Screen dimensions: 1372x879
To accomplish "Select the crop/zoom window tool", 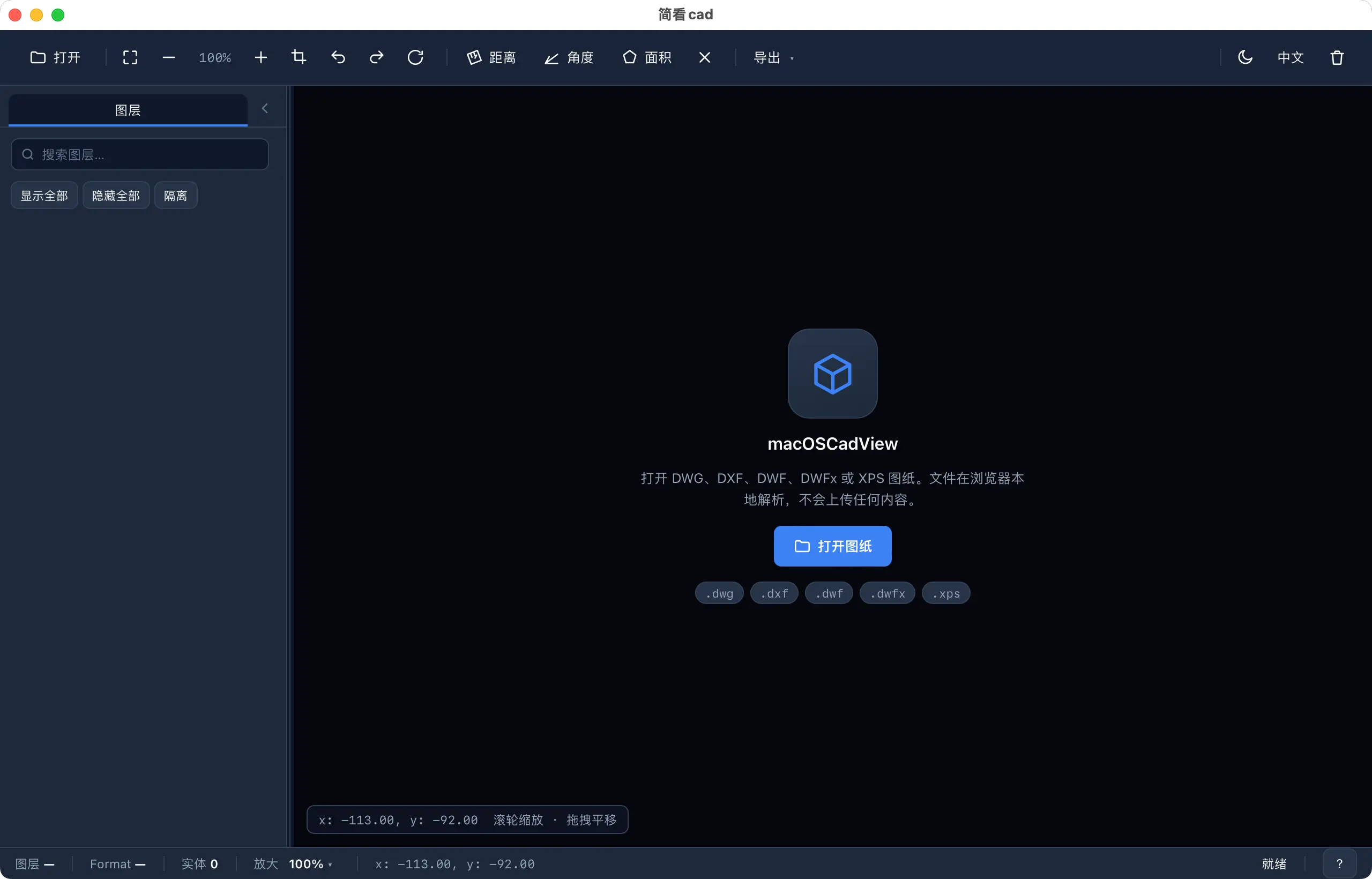I will tap(299, 58).
